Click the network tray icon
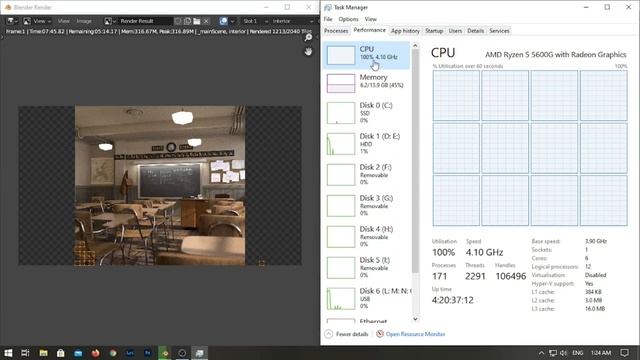 (x=553, y=353)
